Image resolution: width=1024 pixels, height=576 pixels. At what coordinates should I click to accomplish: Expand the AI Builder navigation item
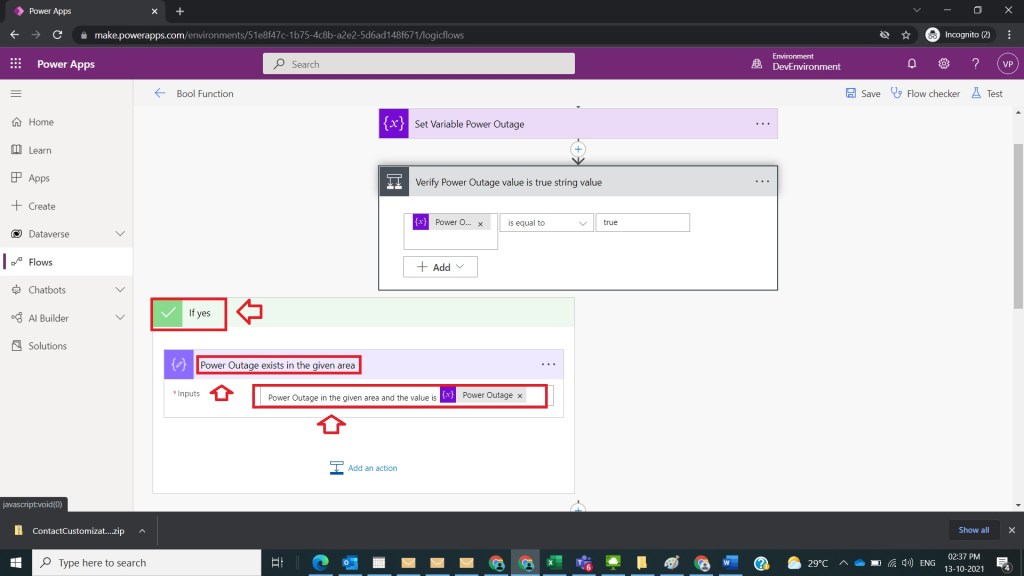point(120,318)
